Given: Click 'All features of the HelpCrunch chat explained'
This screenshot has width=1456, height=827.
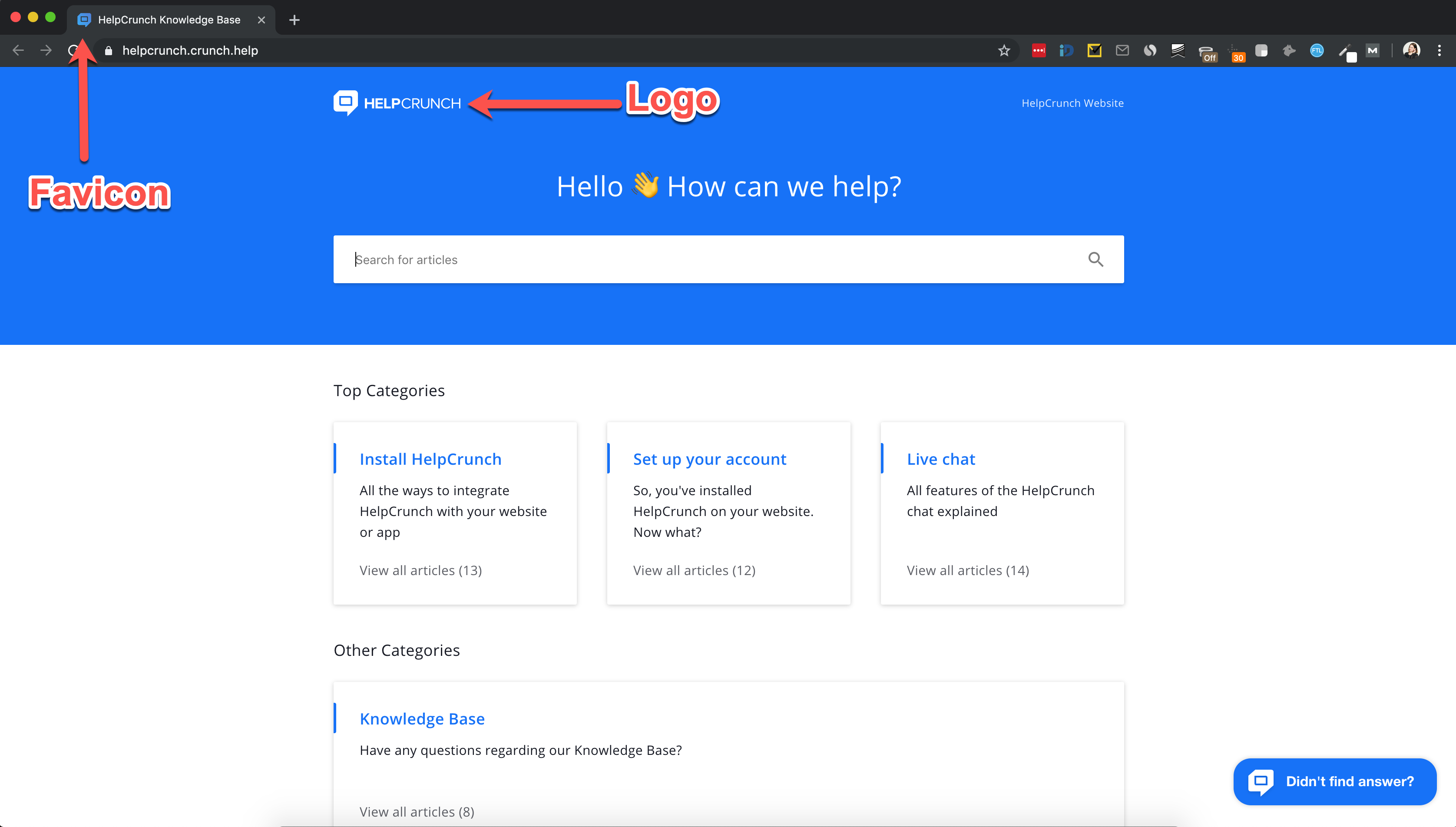Looking at the screenshot, I should (1001, 500).
